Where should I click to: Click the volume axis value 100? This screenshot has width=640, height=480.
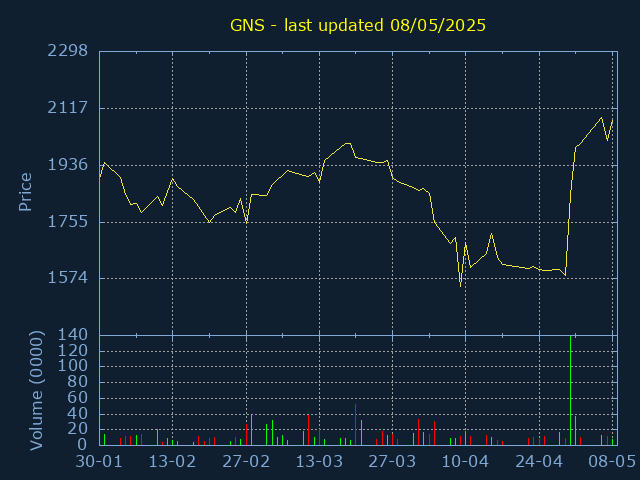click(73, 366)
